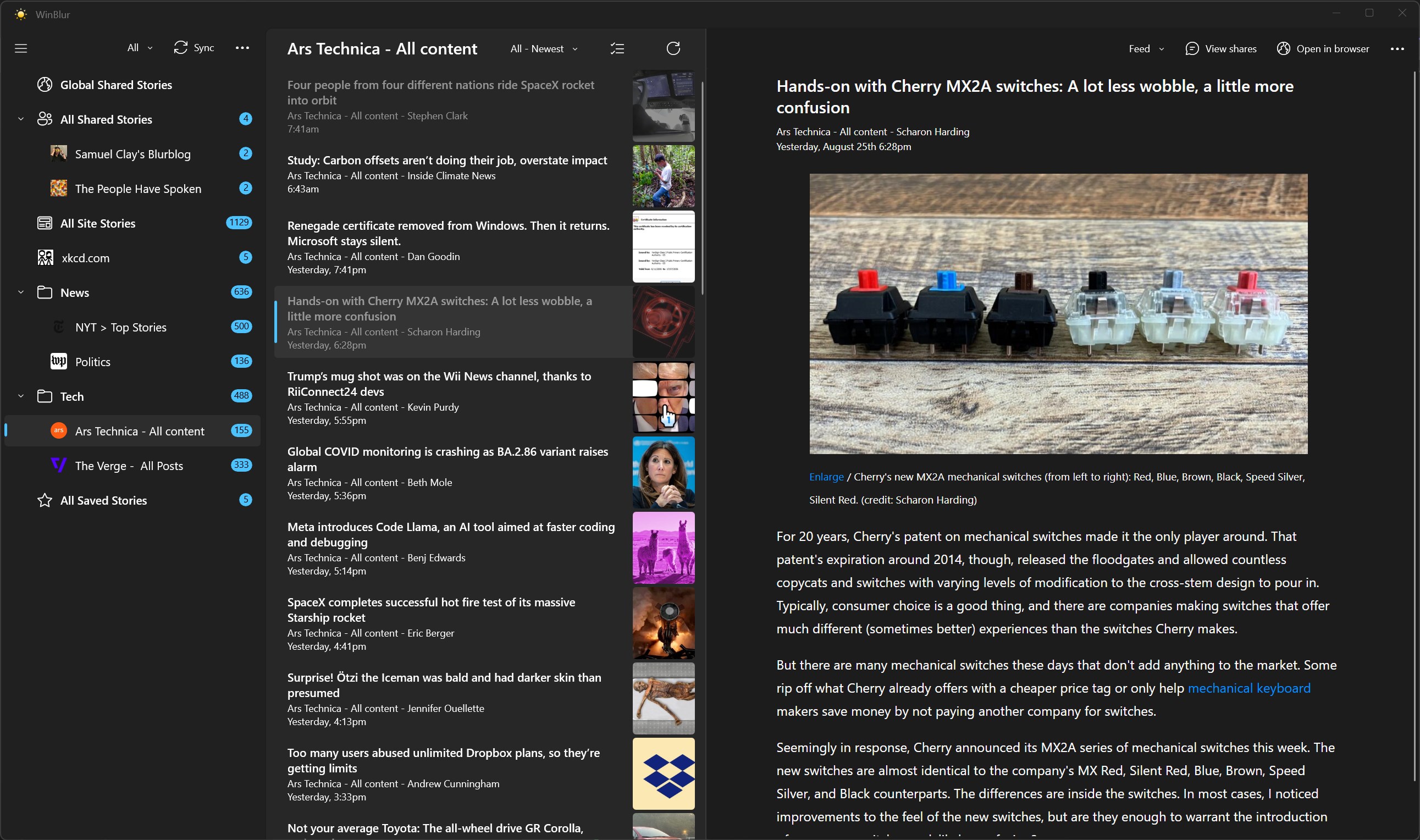Viewport: 1420px width, 840px height.
Task: Open the Feed view mode dropdown
Action: pyautogui.click(x=1146, y=49)
